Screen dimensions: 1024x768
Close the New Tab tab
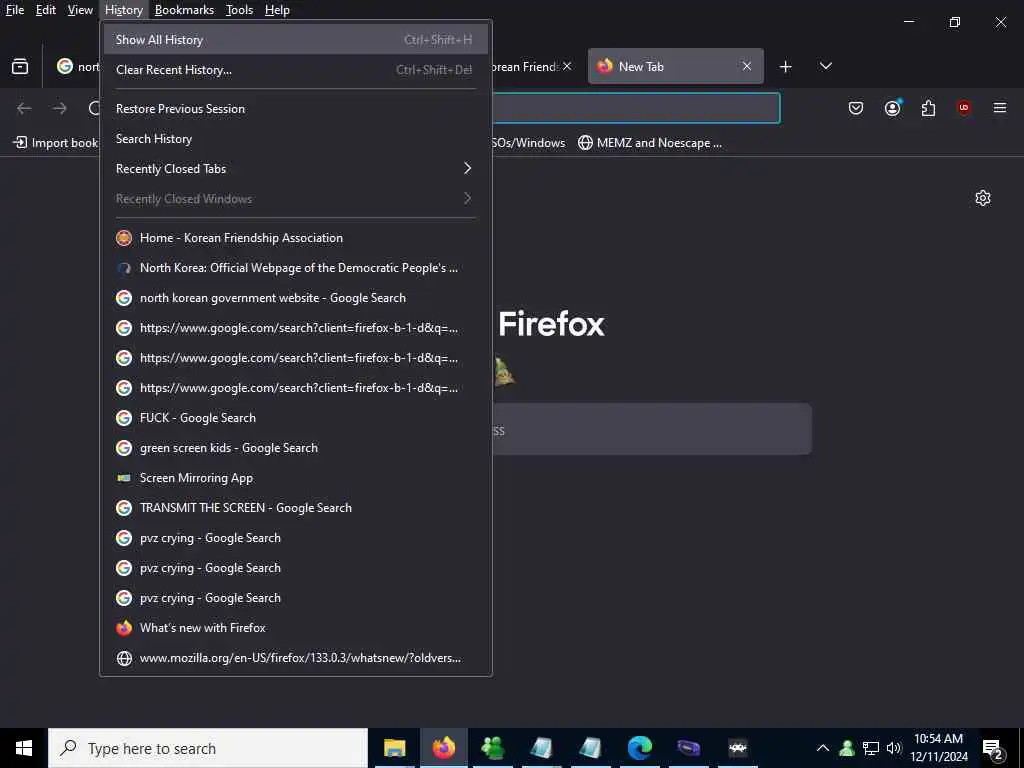click(x=746, y=66)
